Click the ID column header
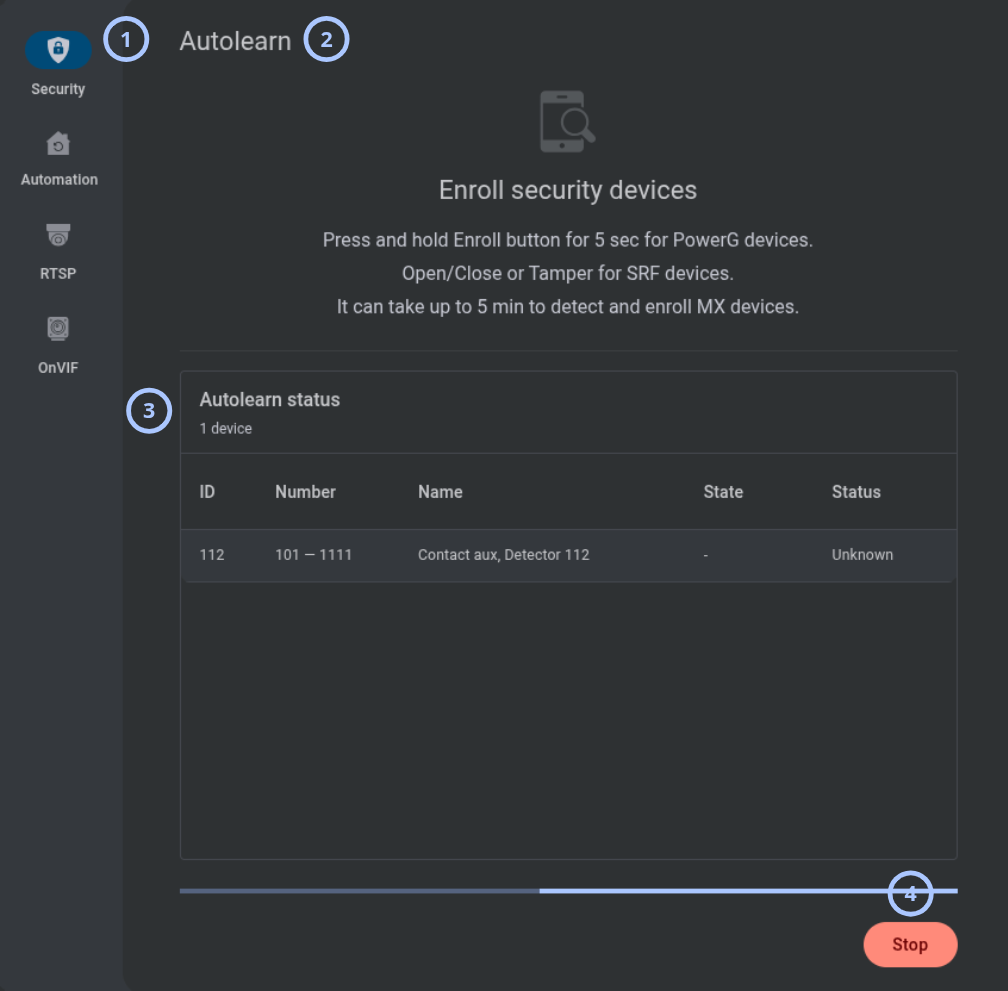This screenshot has height=991, width=1008. pyautogui.click(x=207, y=492)
